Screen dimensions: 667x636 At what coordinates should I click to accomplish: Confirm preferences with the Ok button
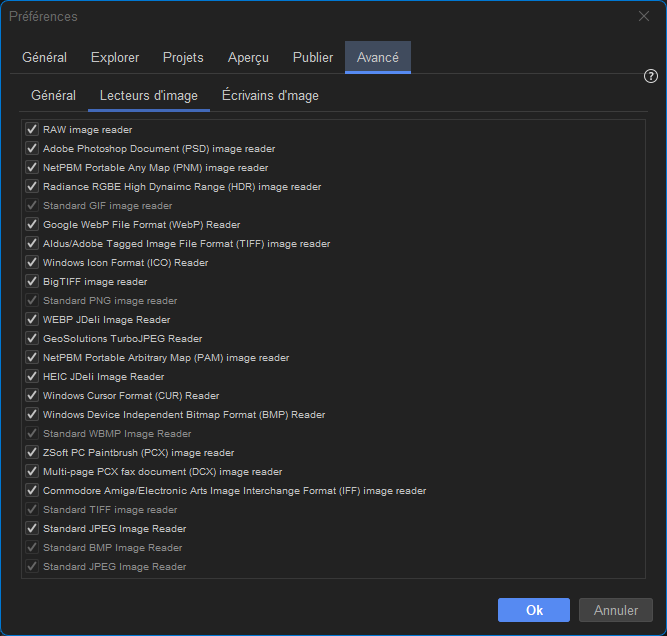pos(534,610)
